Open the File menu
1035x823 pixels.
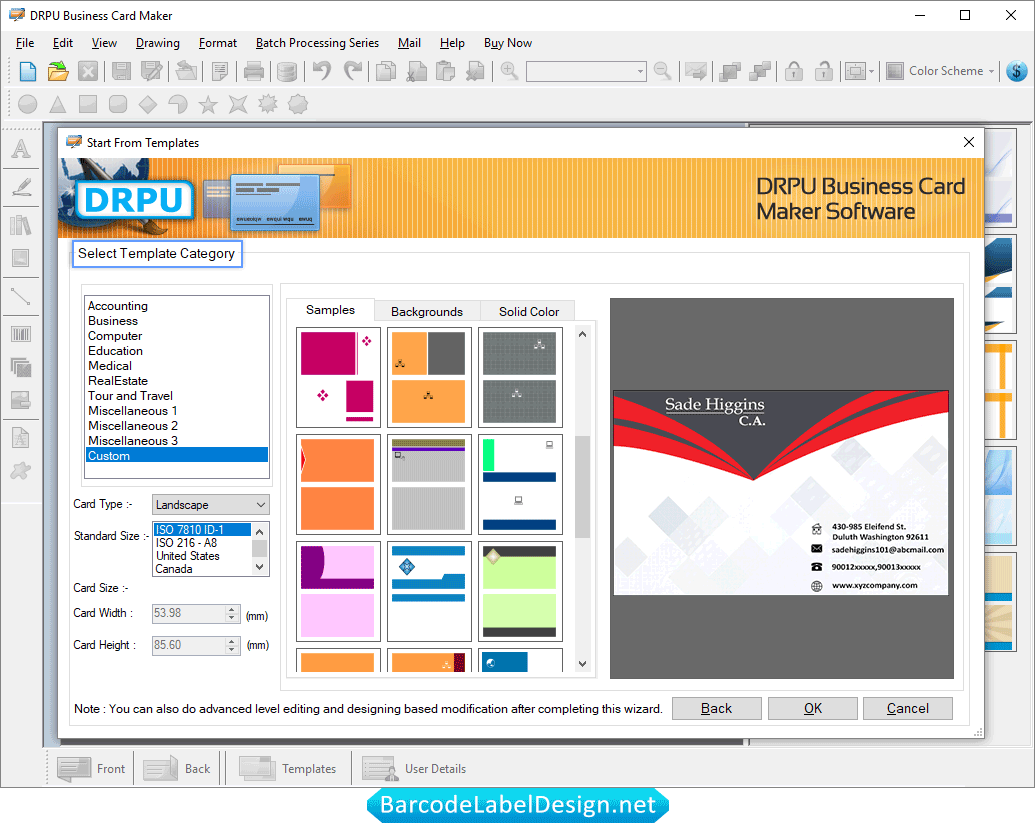coord(25,43)
